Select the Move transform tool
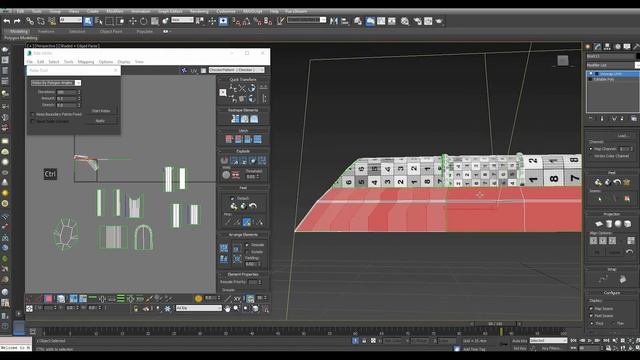 [x=133, y=21]
